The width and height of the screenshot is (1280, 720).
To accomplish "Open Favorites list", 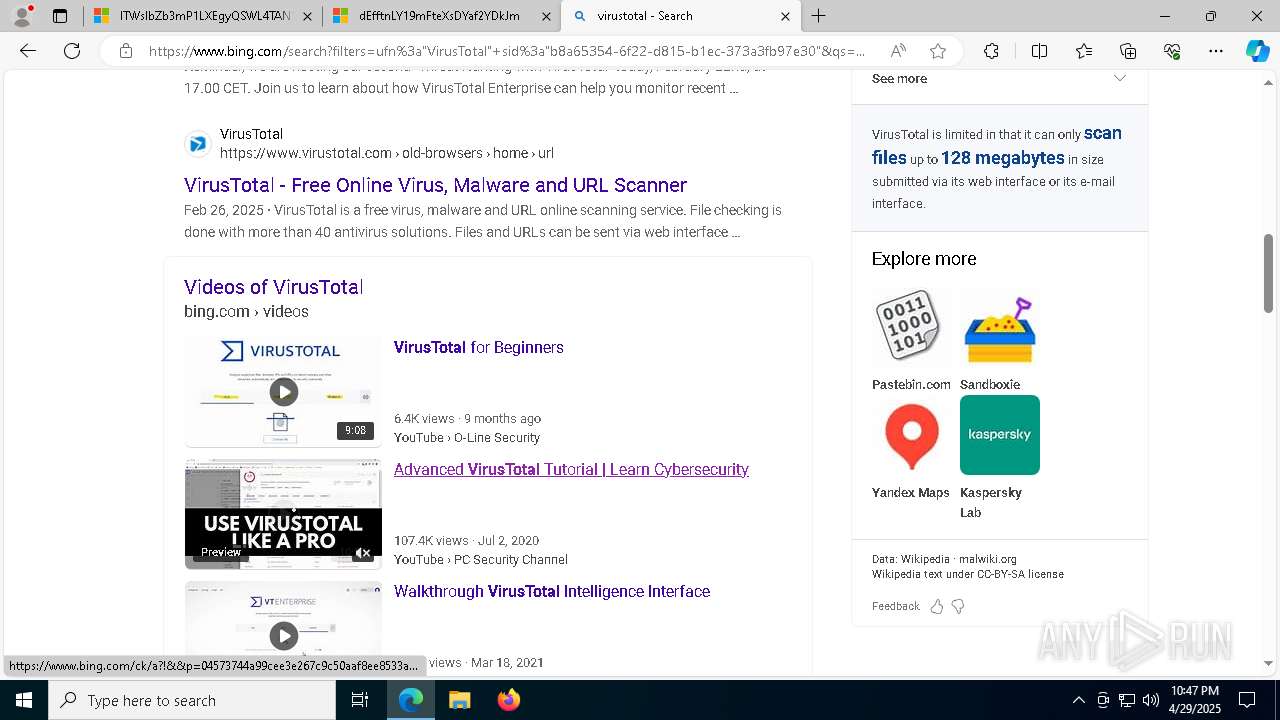I will pos(1084,51).
